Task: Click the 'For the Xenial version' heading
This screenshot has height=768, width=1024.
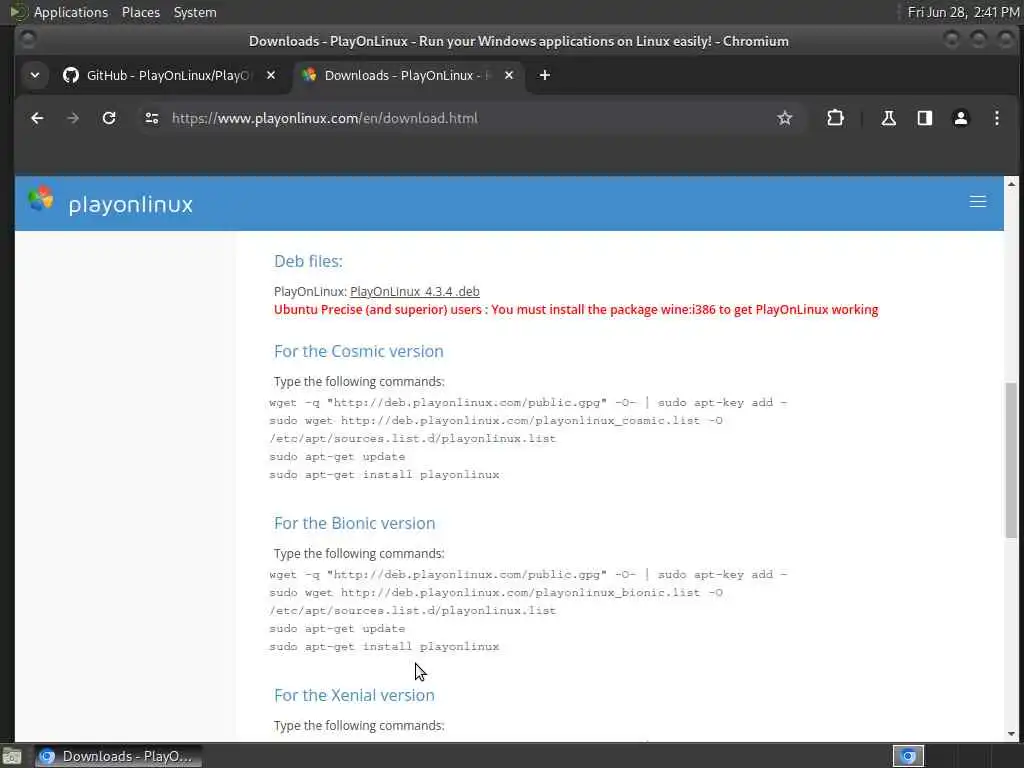Action: (x=354, y=695)
